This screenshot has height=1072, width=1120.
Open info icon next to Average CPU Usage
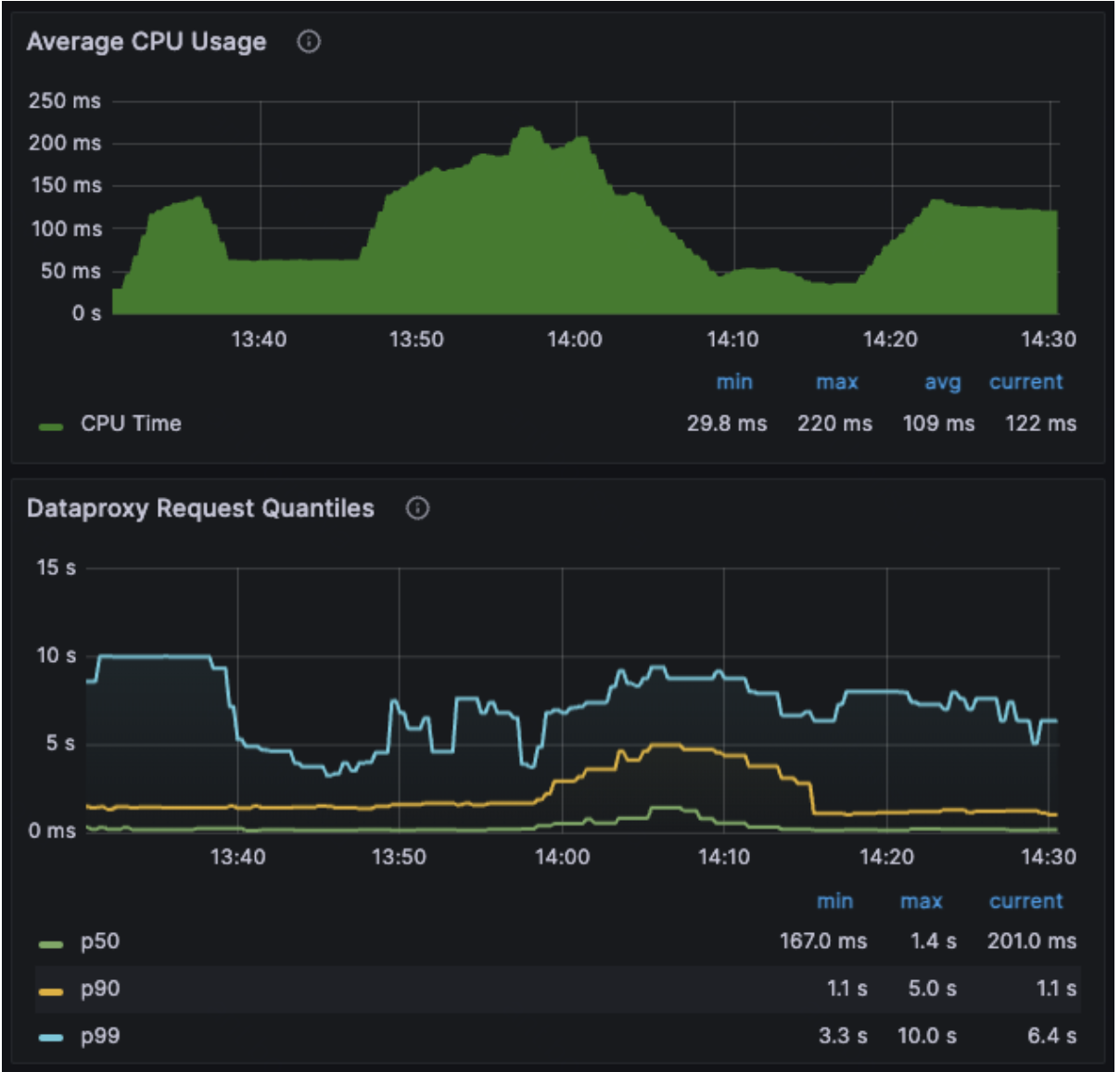[309, 42]
